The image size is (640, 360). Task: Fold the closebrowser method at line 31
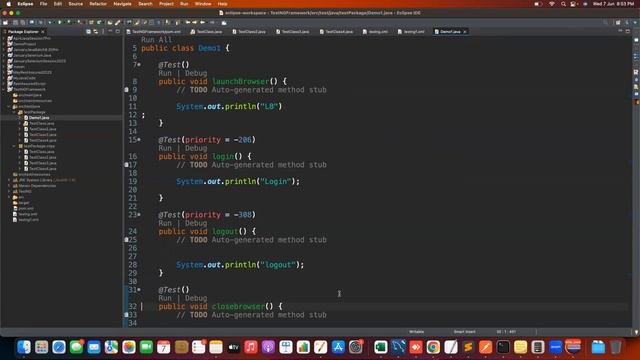coord(139,290)
